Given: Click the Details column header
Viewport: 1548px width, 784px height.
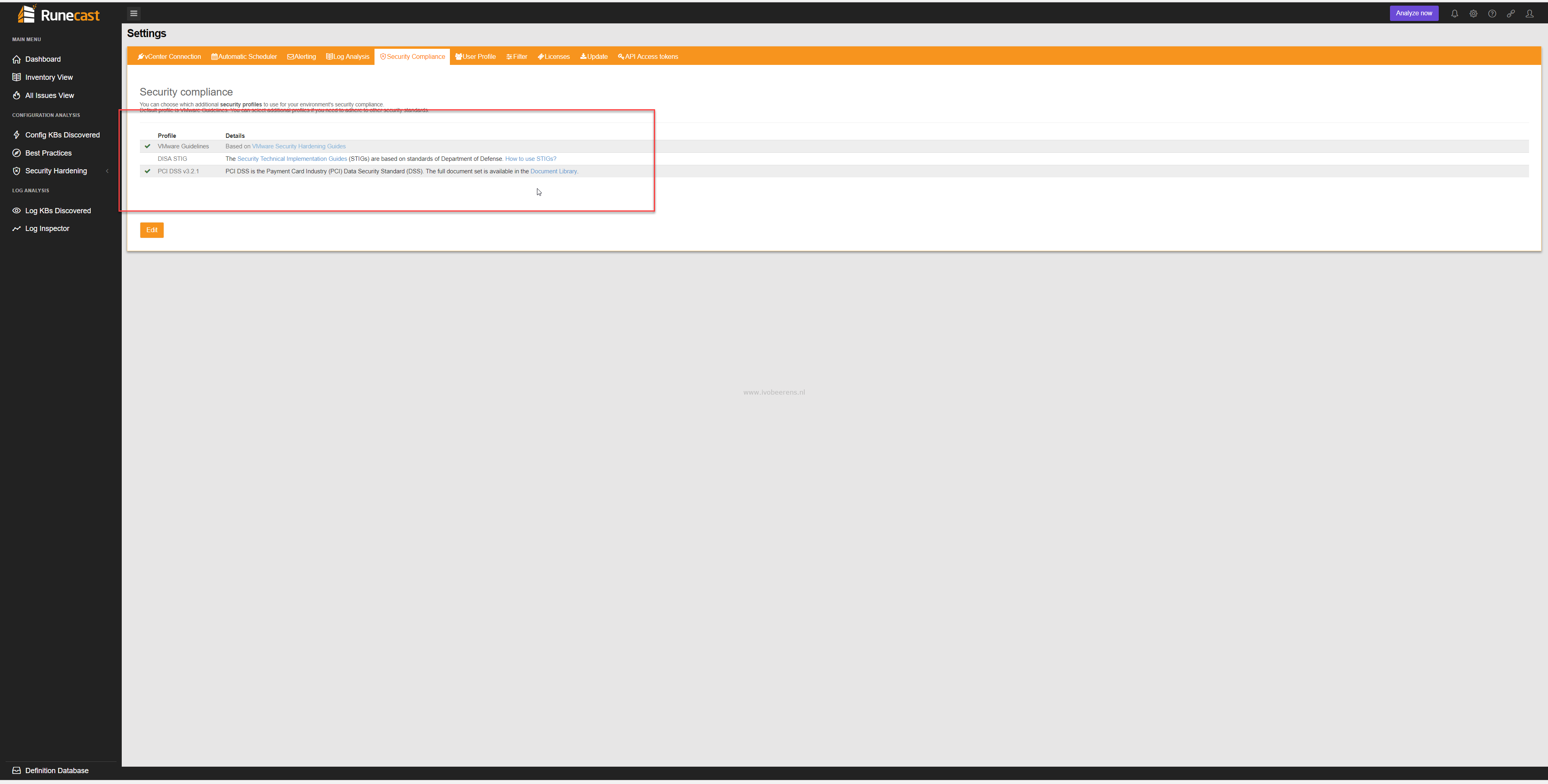Looking at the screenshot, I should point(235,136).
